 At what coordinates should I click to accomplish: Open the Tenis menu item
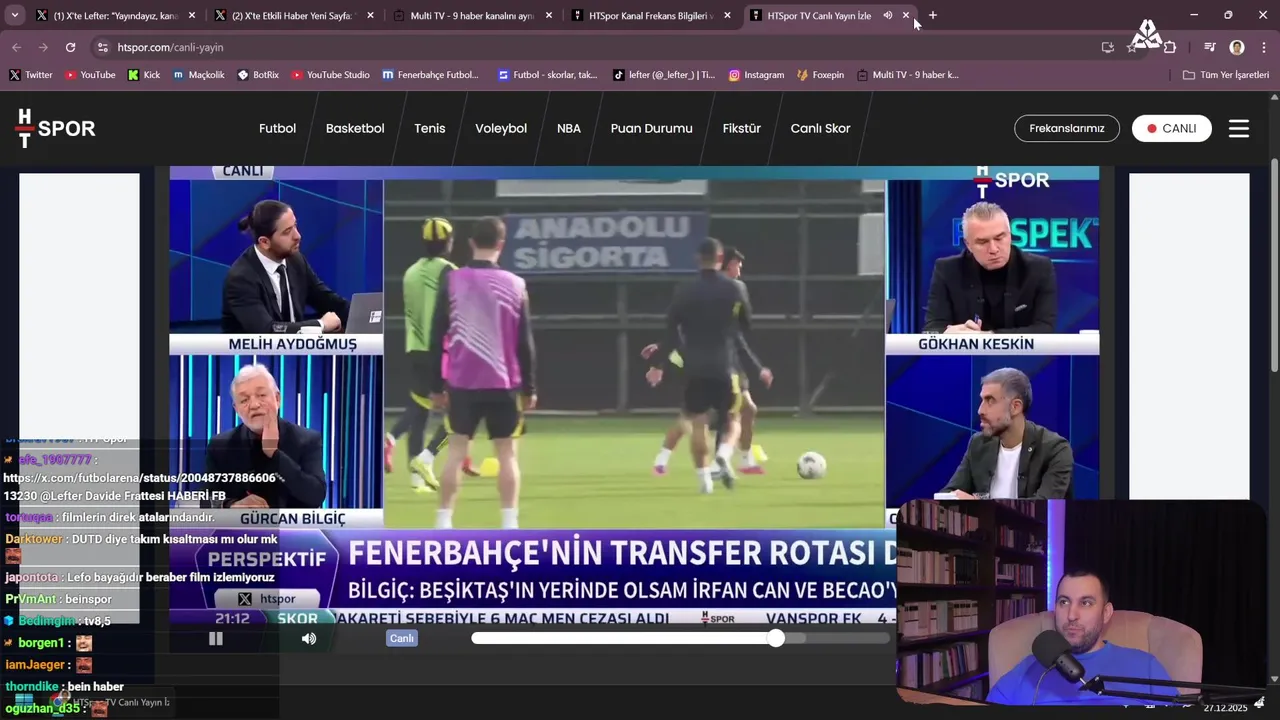pos(430,128)
